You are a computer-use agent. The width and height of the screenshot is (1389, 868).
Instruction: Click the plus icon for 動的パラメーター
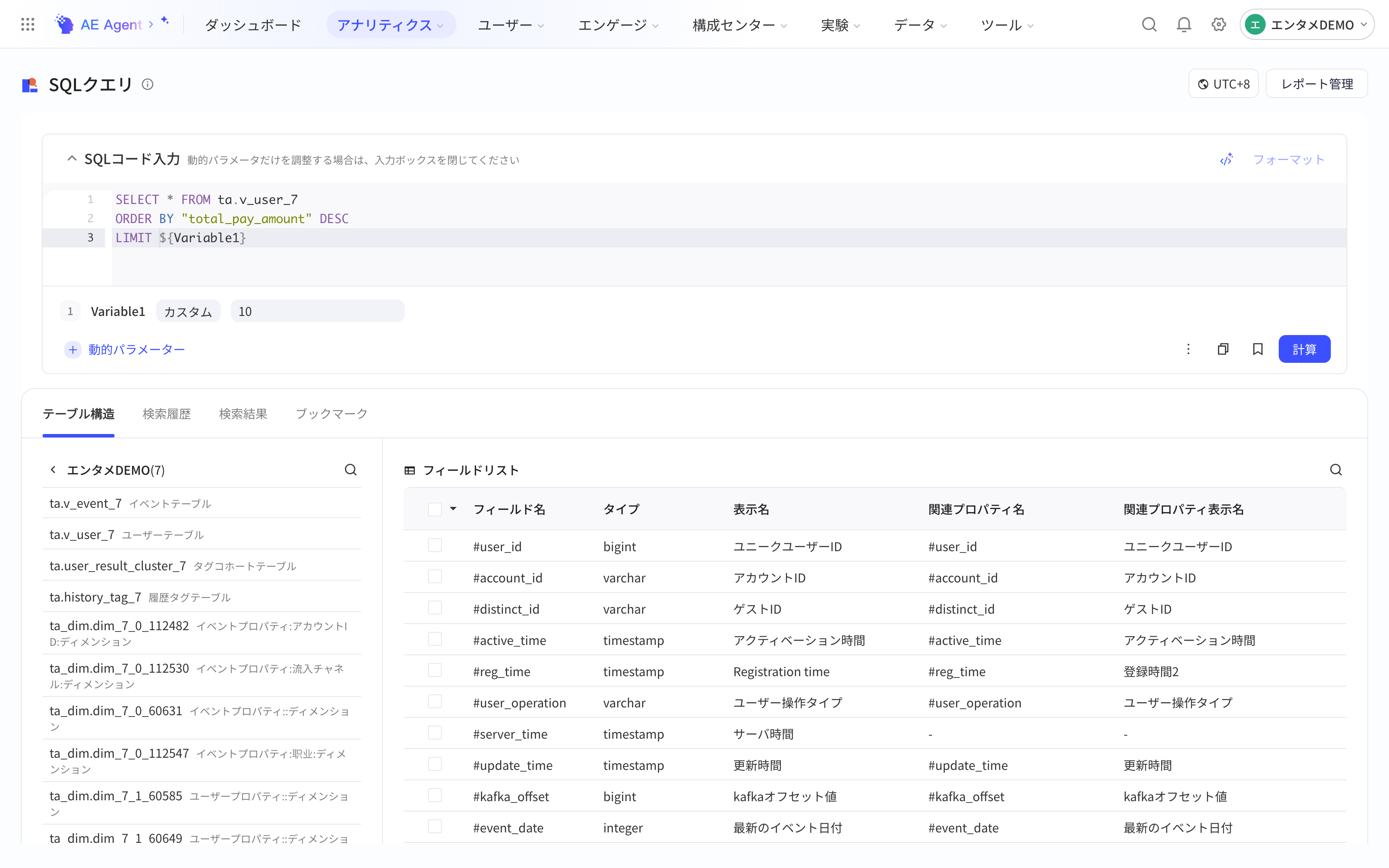tap(73, 350)
